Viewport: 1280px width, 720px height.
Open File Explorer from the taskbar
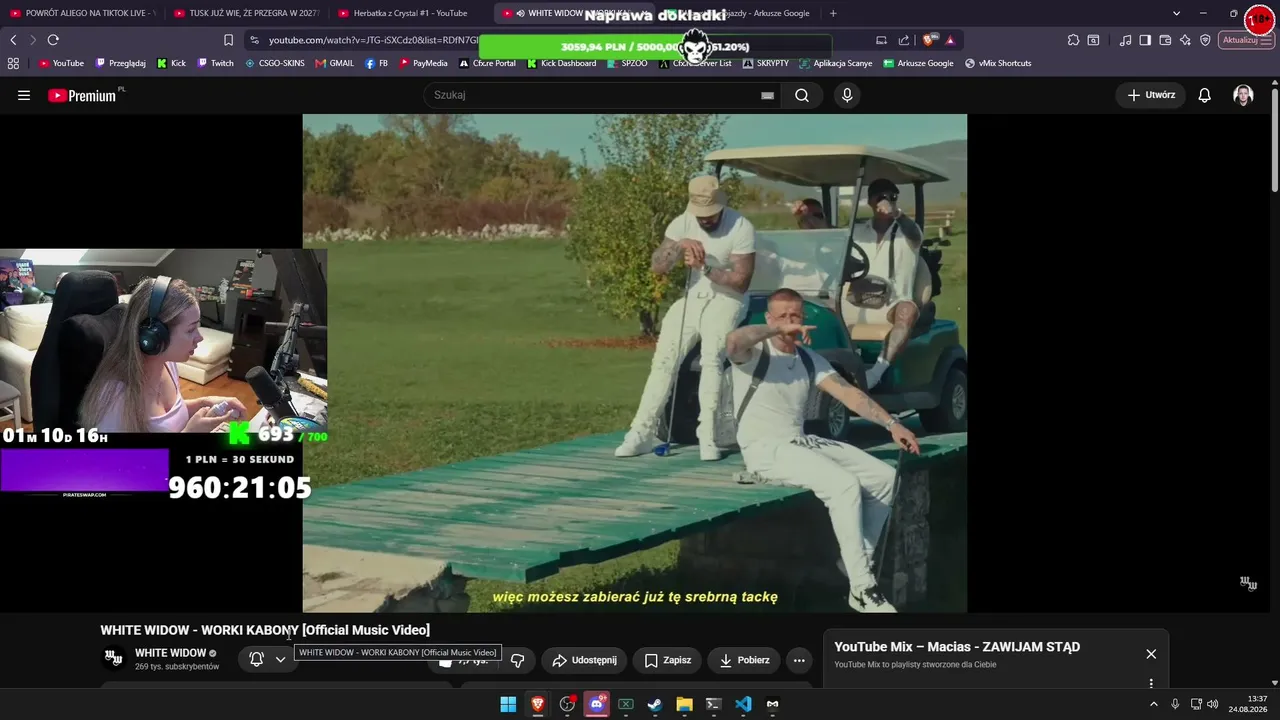click(x=684, y=704)
